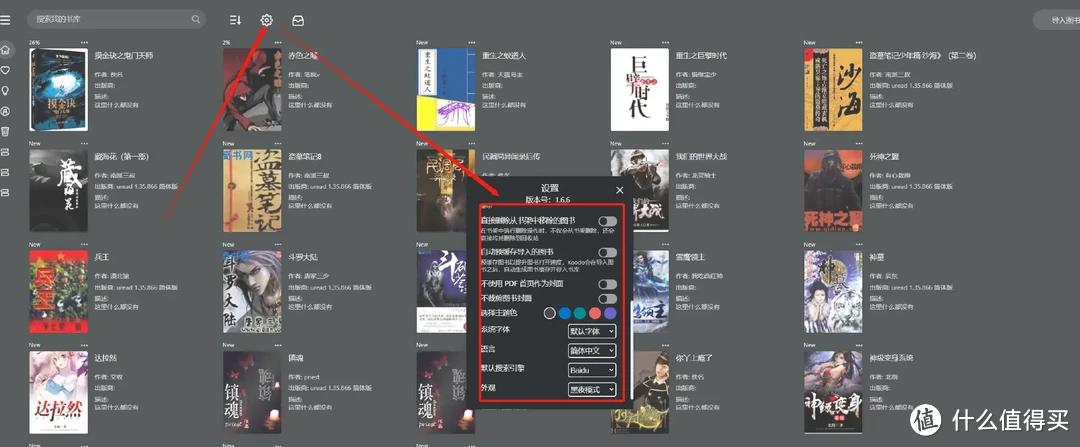Viewport: 1080px width, 447px height.
Task: Open favorites heart icon in sidebar
Action: [x=5, y=70]
